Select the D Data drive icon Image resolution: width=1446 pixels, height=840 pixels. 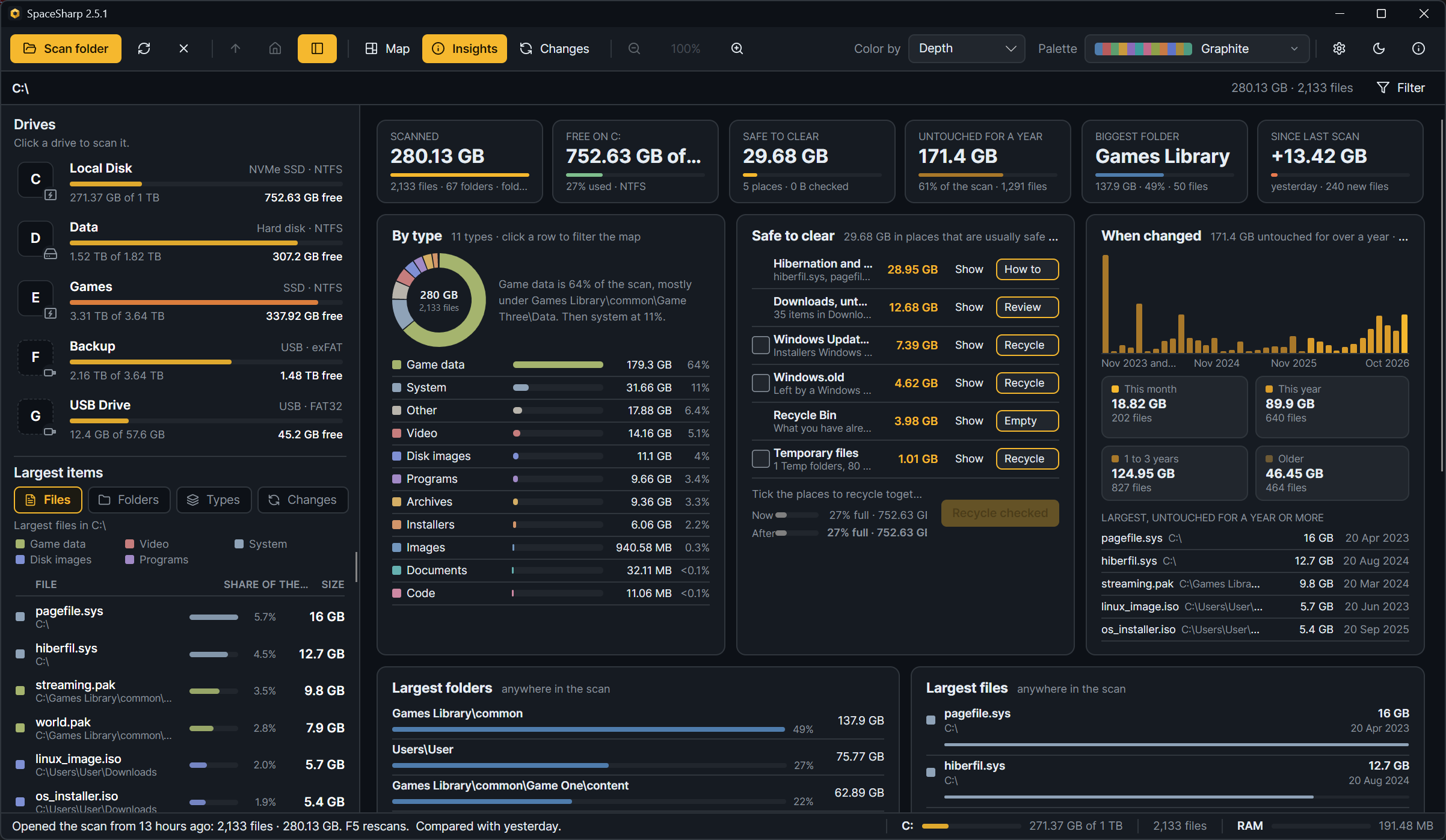(36, 238)
